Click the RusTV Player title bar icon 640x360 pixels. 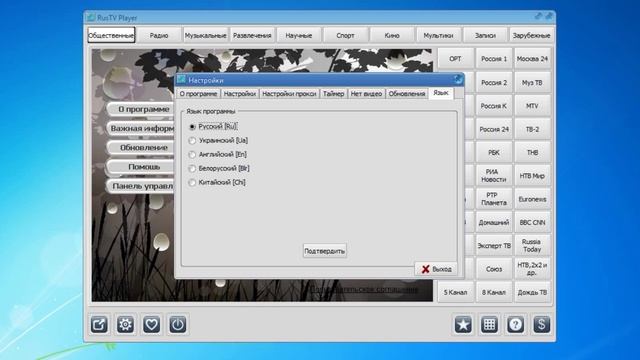pos(91,17)
